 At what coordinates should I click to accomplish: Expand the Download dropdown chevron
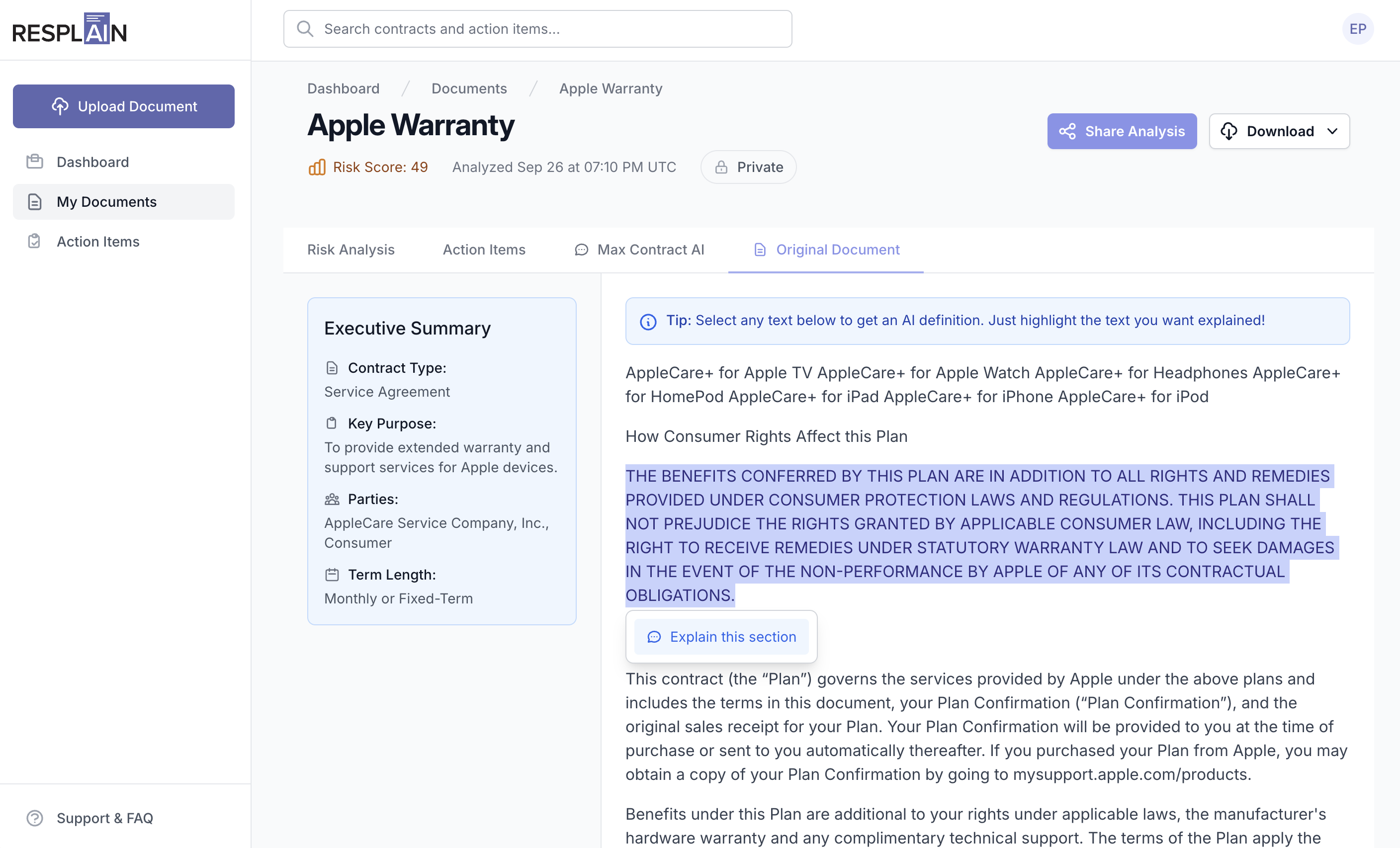[1332, 131]
